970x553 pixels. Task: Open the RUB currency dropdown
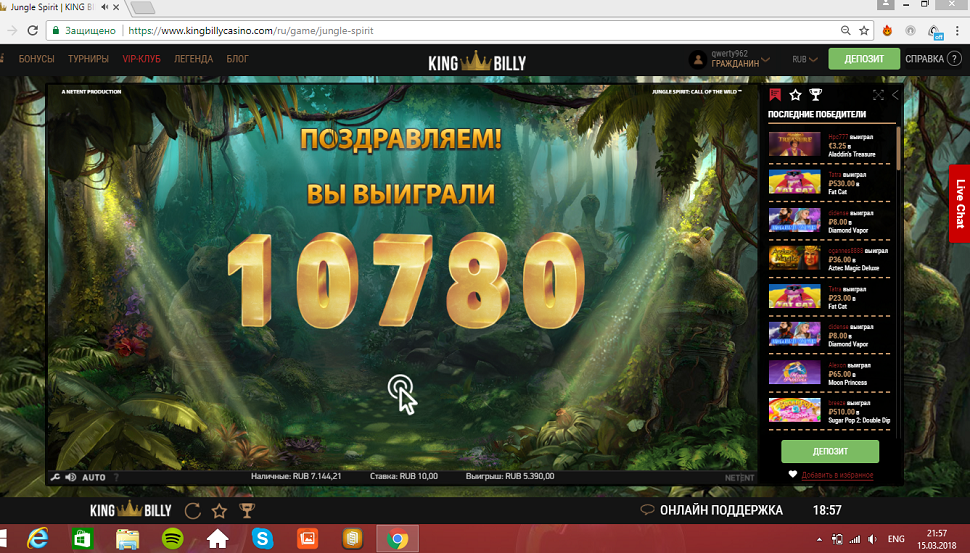(805, 59)
